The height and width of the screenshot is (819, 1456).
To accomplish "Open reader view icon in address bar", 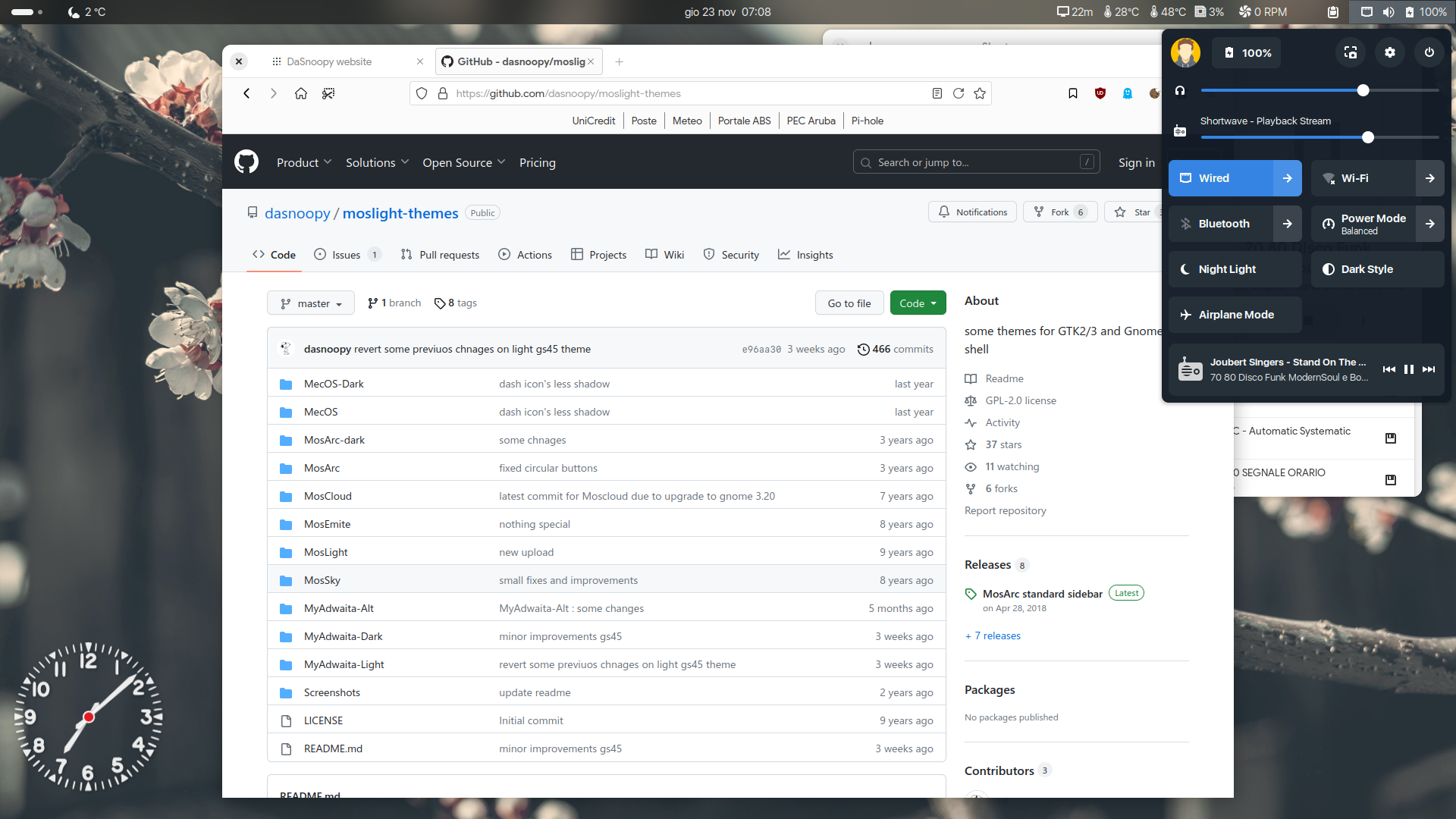I will tap(937, 93).
